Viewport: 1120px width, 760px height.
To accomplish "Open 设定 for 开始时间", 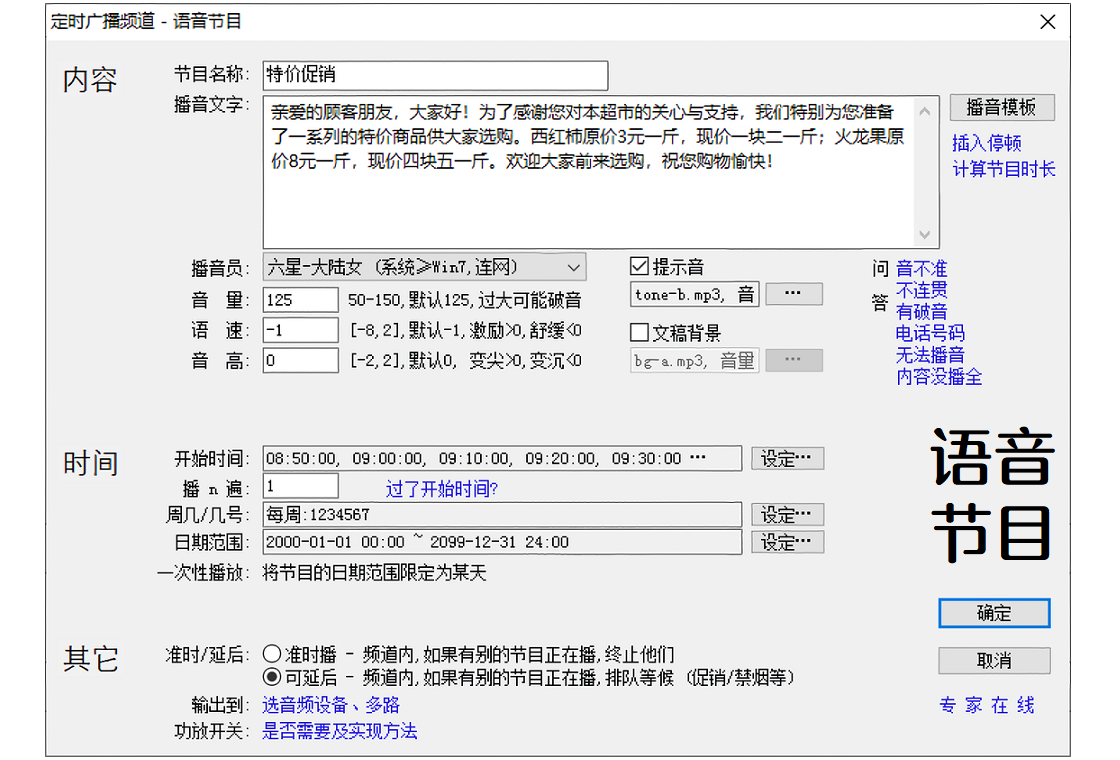I will coord(787,459).
